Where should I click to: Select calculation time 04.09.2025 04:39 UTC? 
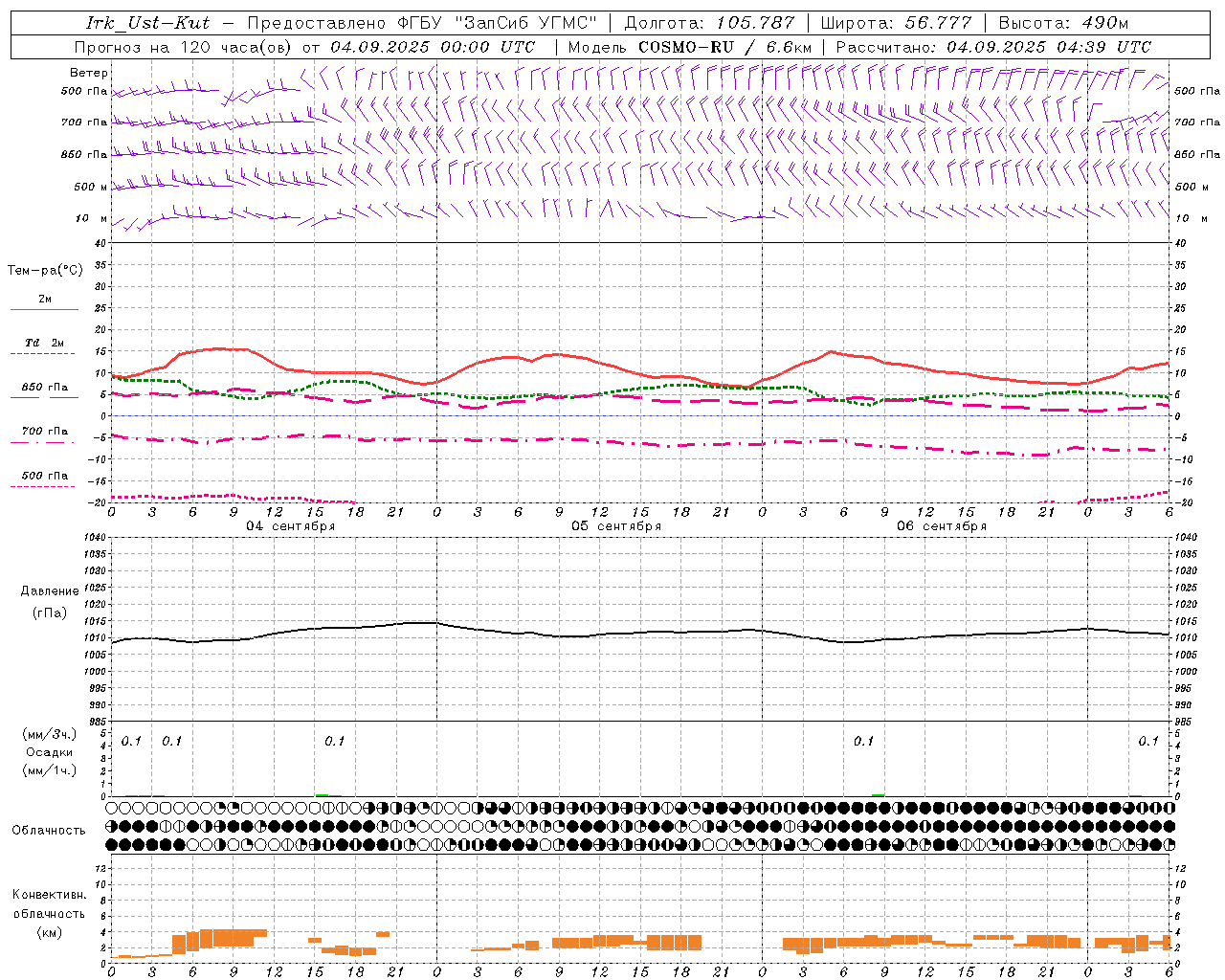(1049, 47)
